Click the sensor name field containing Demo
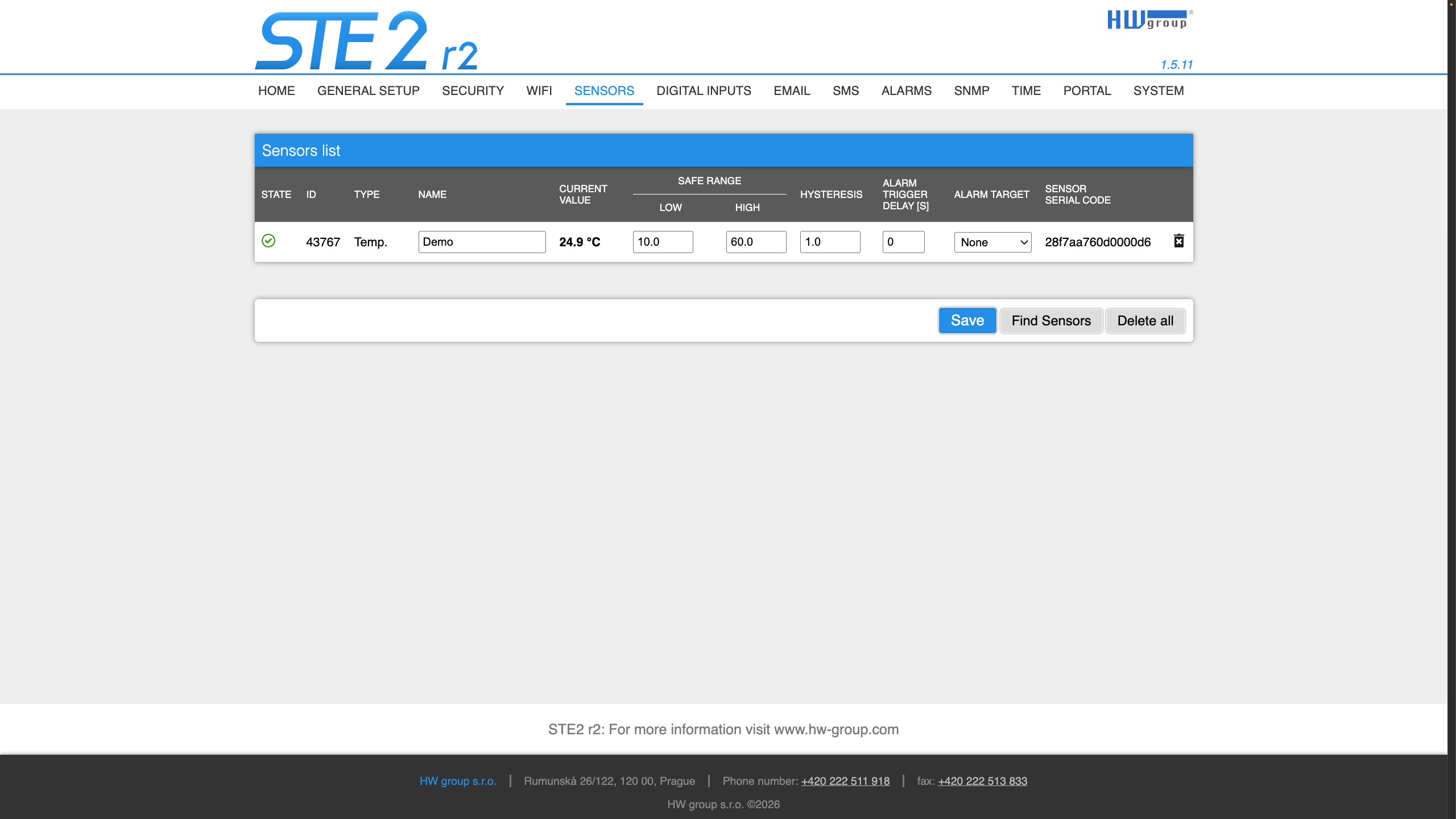Image resolution: width=1456 pixels, height=819 pixels. click(x=482, y=242)
